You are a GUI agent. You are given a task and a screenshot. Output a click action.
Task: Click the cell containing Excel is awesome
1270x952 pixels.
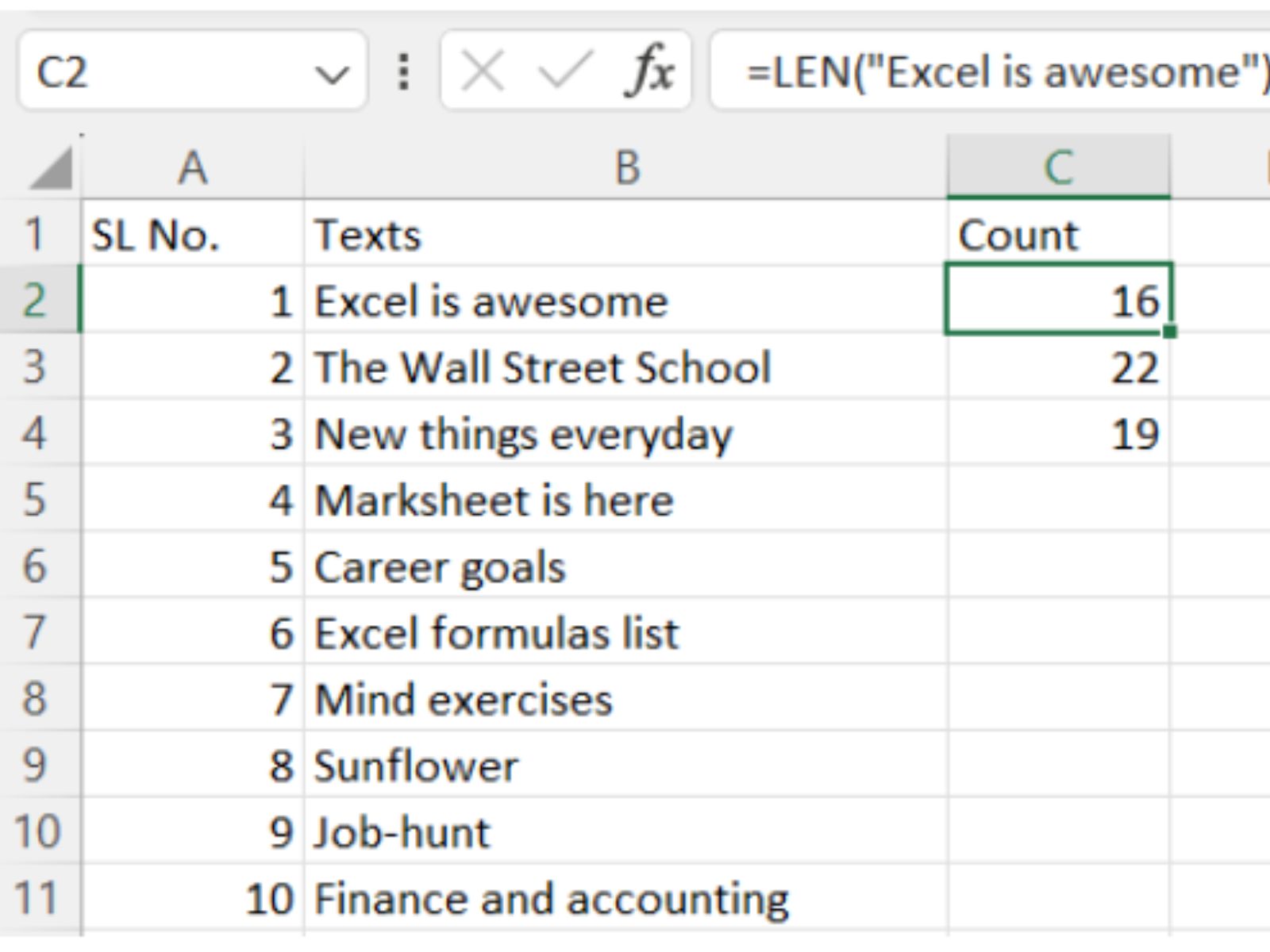556,301
